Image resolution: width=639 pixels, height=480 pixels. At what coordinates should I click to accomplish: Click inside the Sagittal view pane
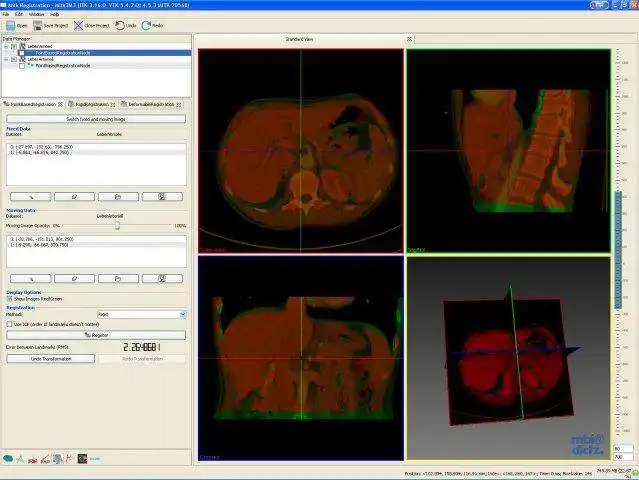click(509, 151)
